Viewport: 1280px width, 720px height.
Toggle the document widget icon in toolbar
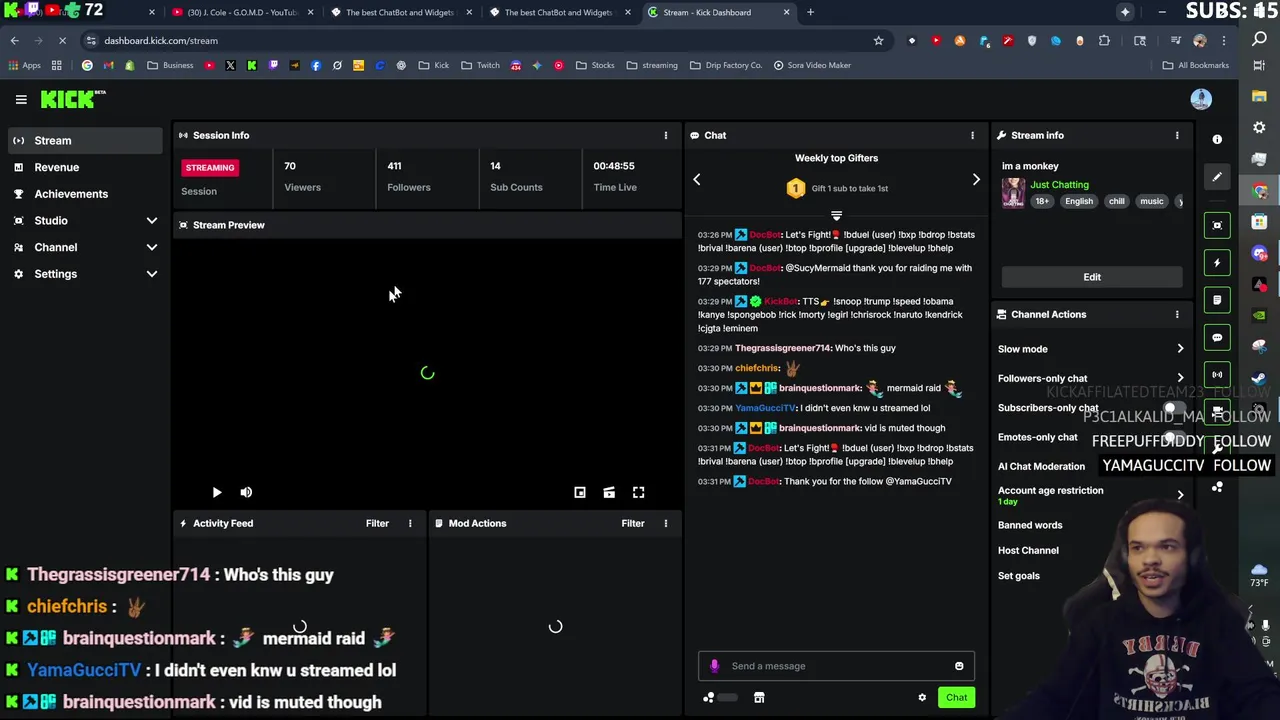coord(1217,300)
